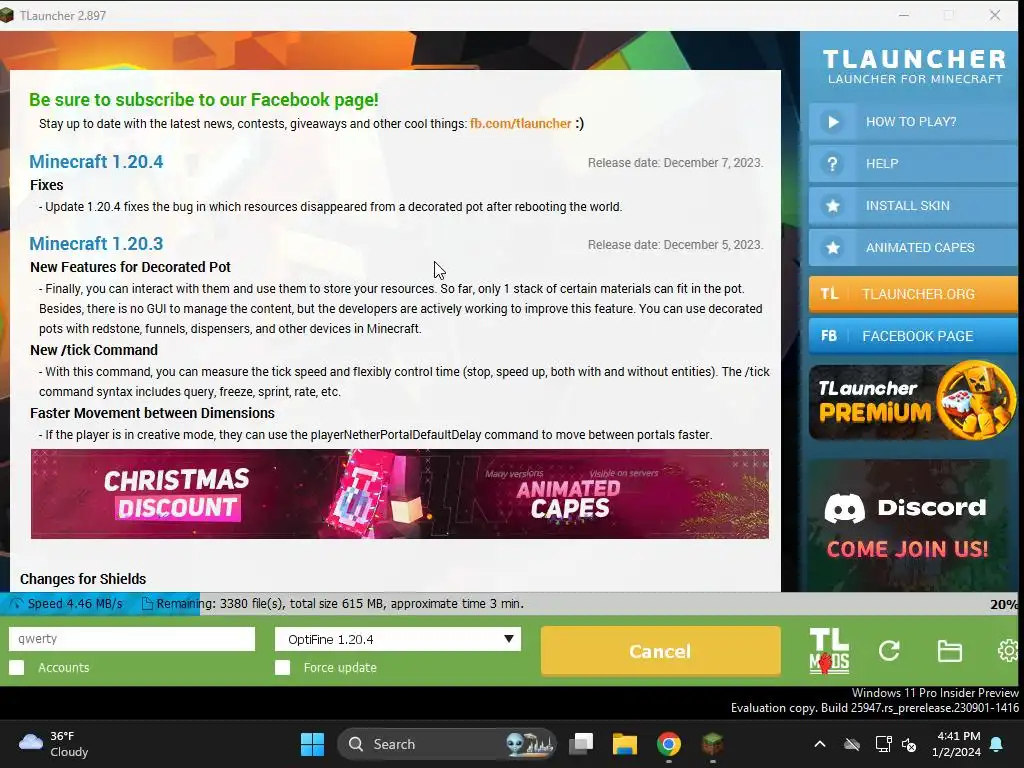Click the muted speaker tray icon
Image resolution: width=1024 pixels, height=768 pixels.
point(908,744)
